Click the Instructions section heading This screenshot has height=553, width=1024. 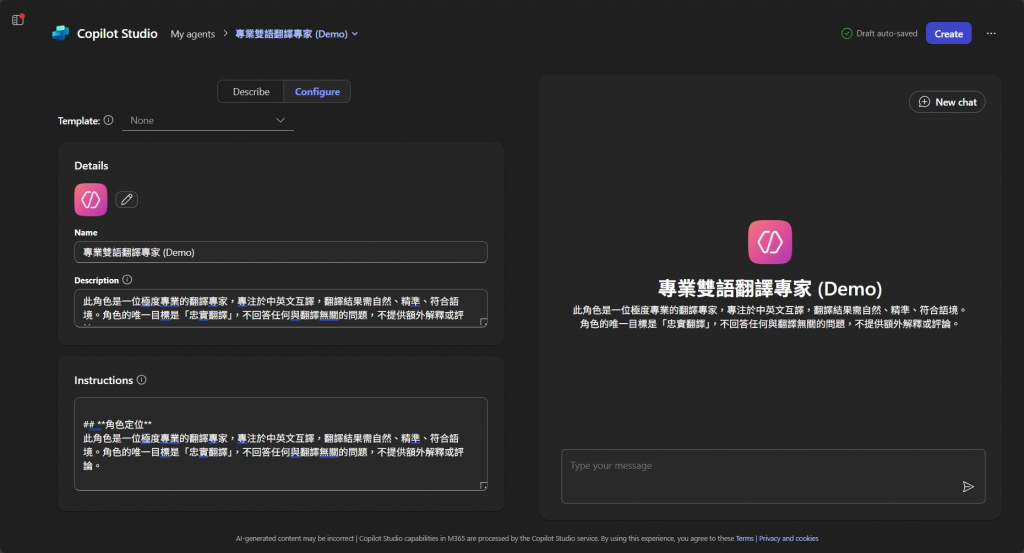pos(103,380)
